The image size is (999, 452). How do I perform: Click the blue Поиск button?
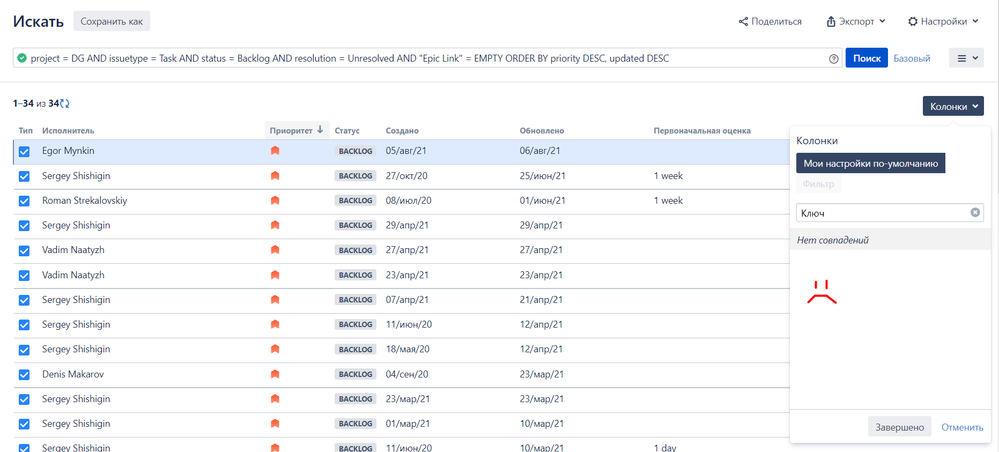(x=866, y=58)
